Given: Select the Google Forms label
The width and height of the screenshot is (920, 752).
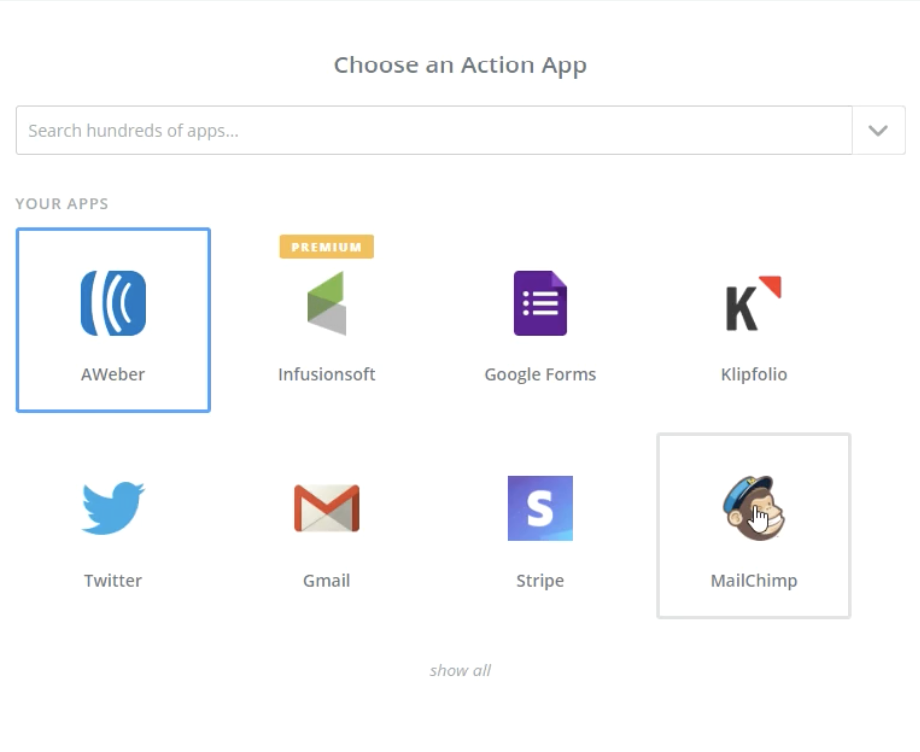Looking at the screenshot, I should coord(540,374).
